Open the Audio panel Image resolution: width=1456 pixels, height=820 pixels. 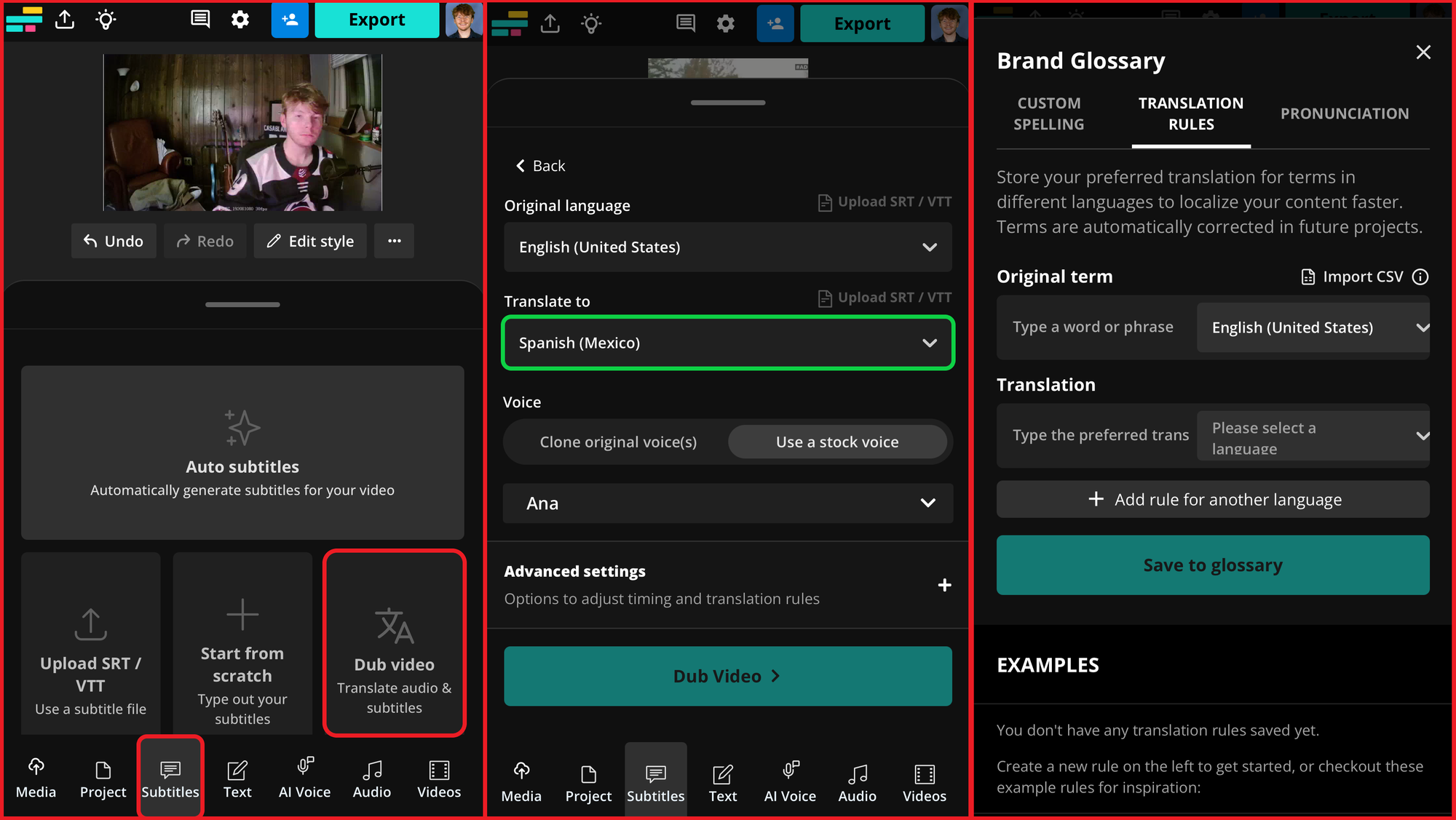(371, 779)
